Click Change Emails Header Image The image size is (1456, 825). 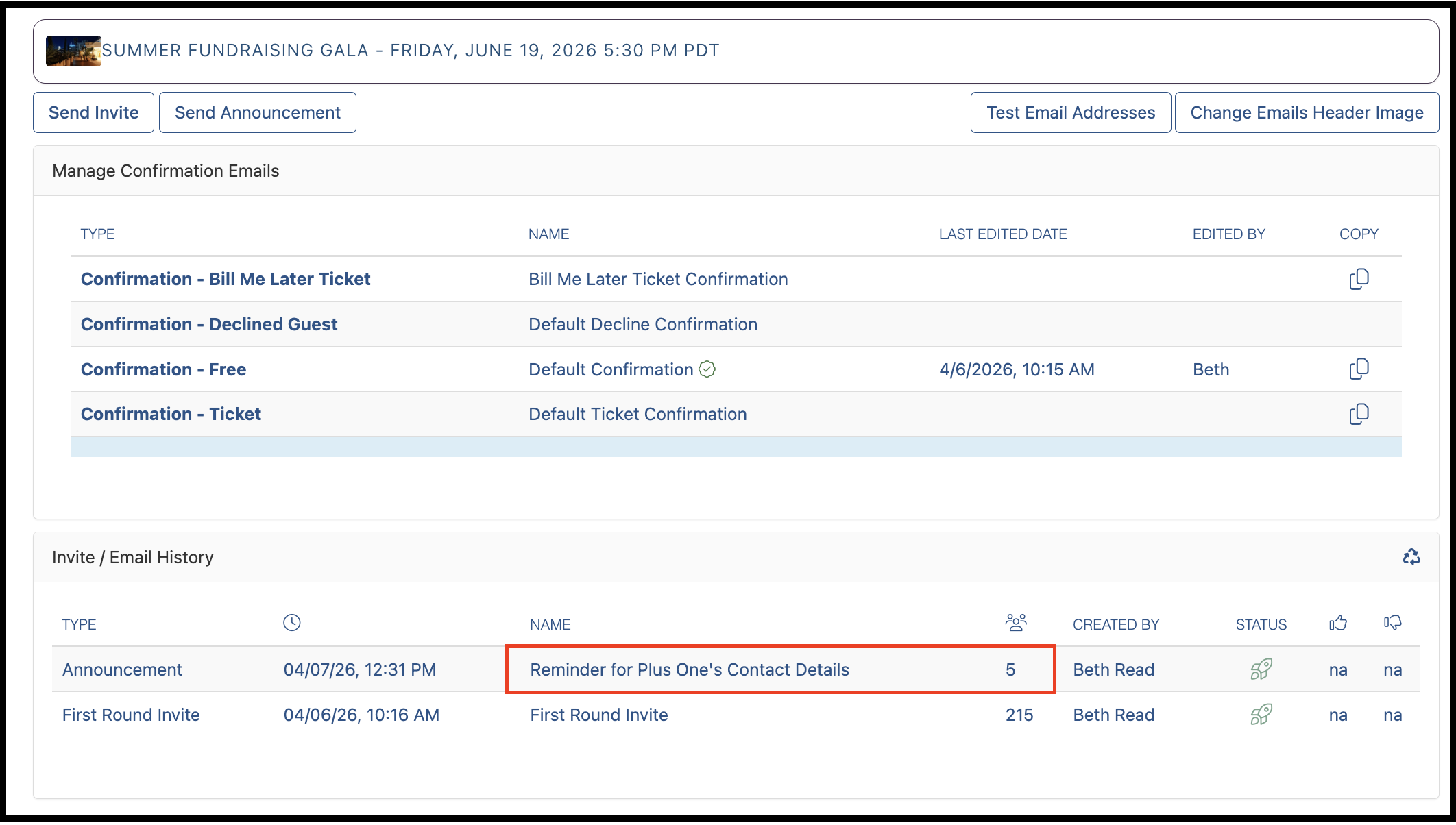(1307, 112)
